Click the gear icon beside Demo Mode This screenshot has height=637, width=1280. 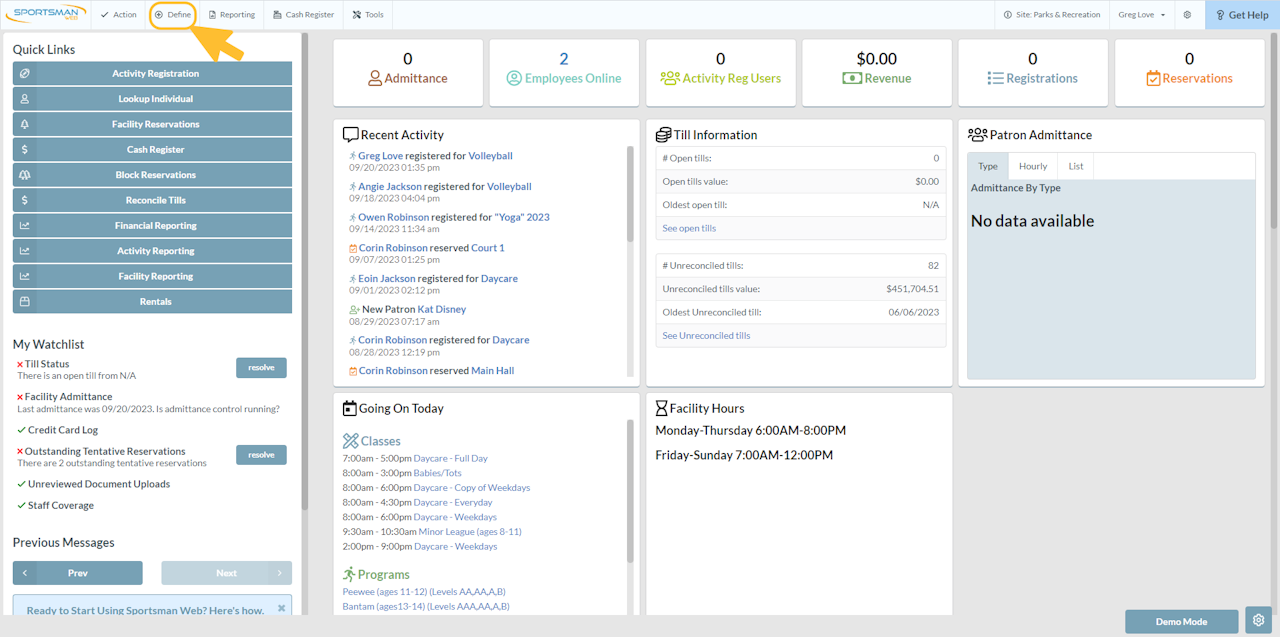pyautogui.click(x=1258, y=621)
